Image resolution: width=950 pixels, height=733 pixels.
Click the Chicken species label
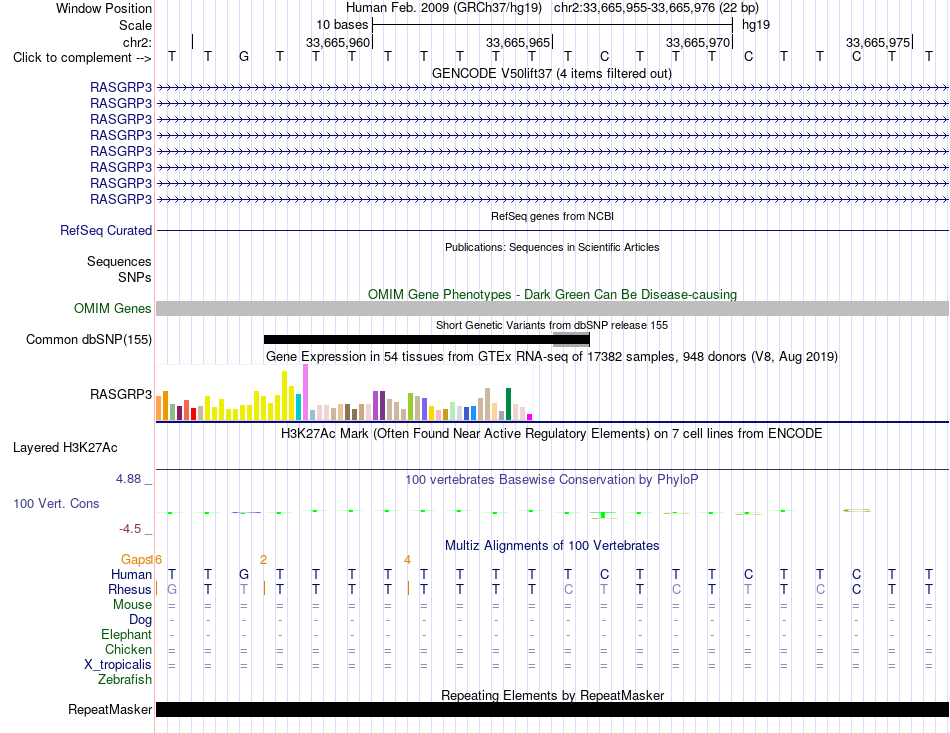(x=128, y=649)
